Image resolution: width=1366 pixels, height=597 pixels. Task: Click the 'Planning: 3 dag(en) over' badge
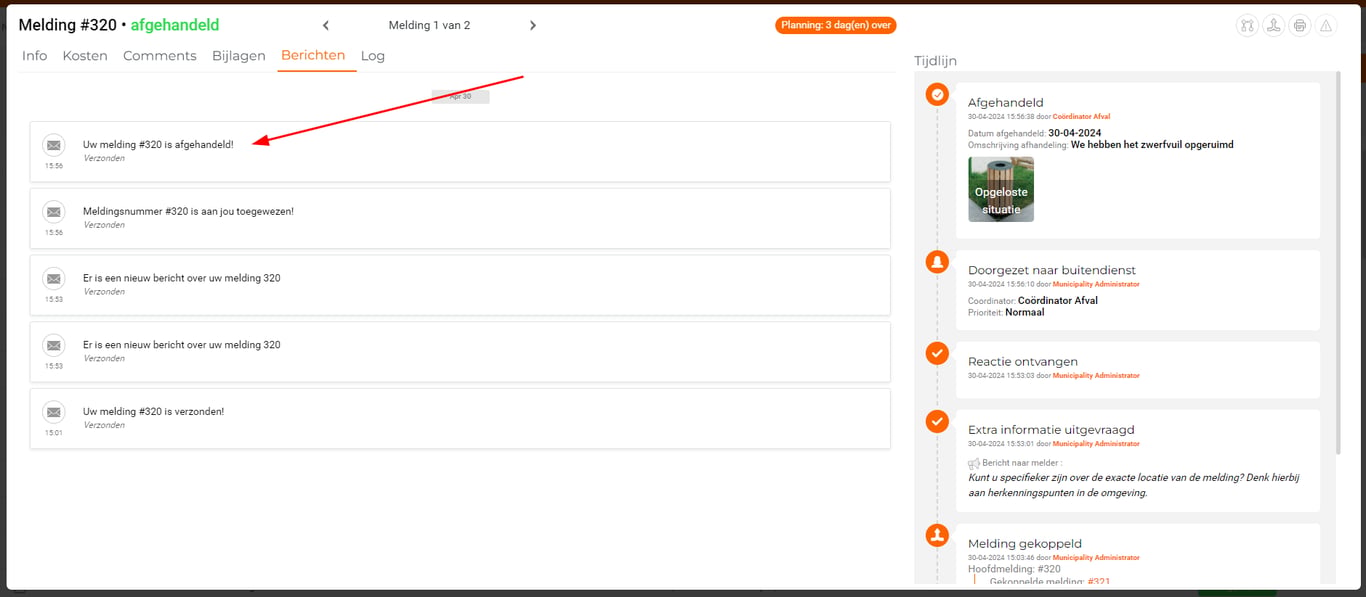tap(836, 25)
